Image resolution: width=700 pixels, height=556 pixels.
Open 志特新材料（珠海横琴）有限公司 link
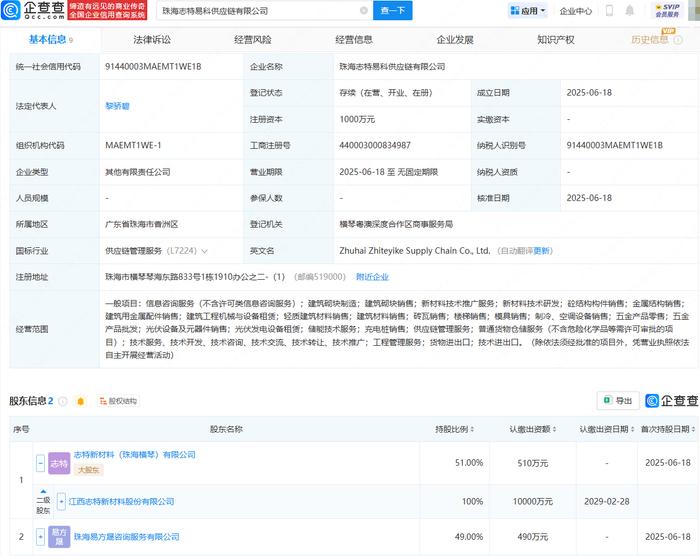pyautogui.click(x=135, y=455)
